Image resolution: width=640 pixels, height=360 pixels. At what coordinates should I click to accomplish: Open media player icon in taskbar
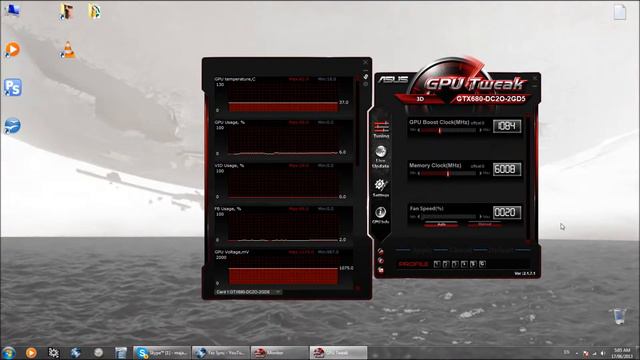pos(31,352)
